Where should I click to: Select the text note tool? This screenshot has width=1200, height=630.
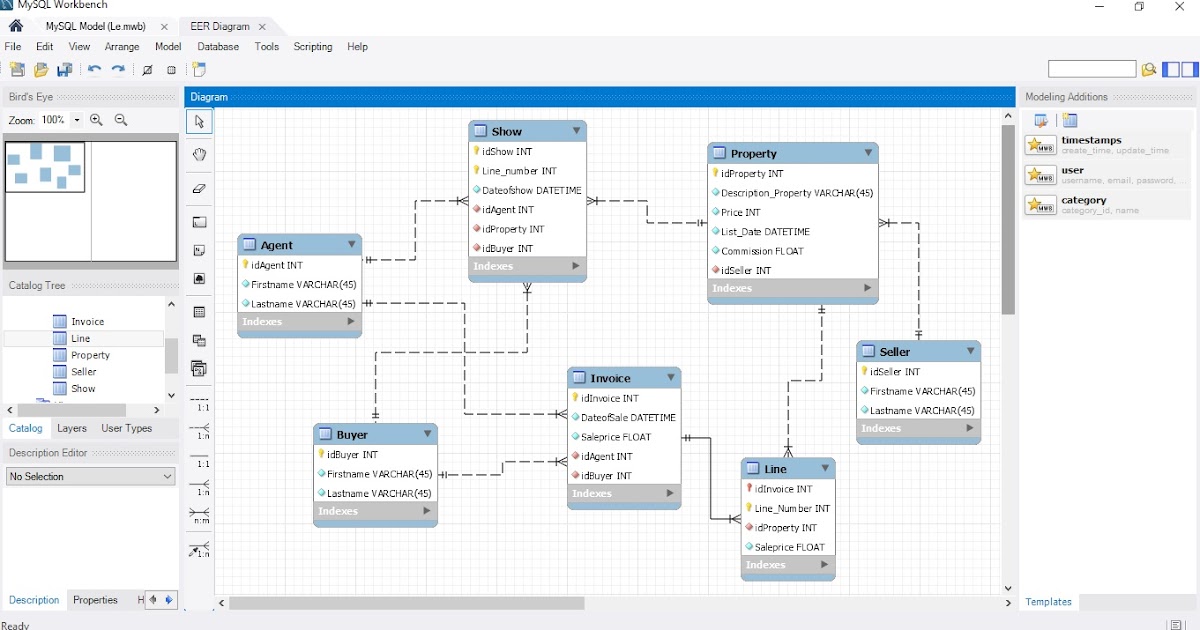(x=199, y=250)
